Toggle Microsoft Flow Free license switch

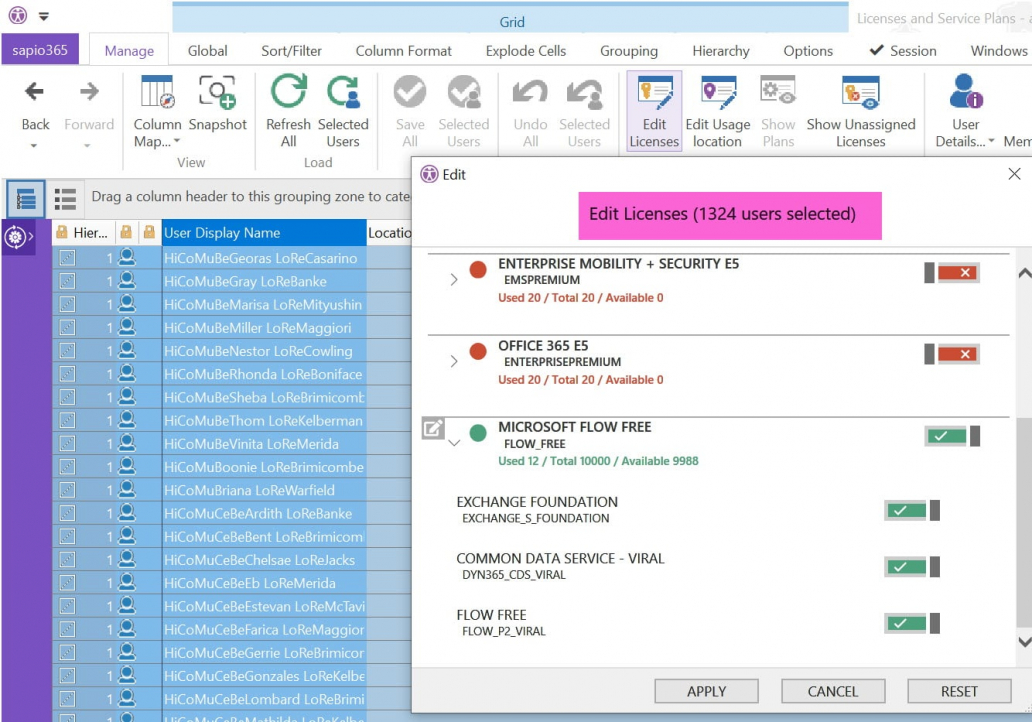(952, 436)
